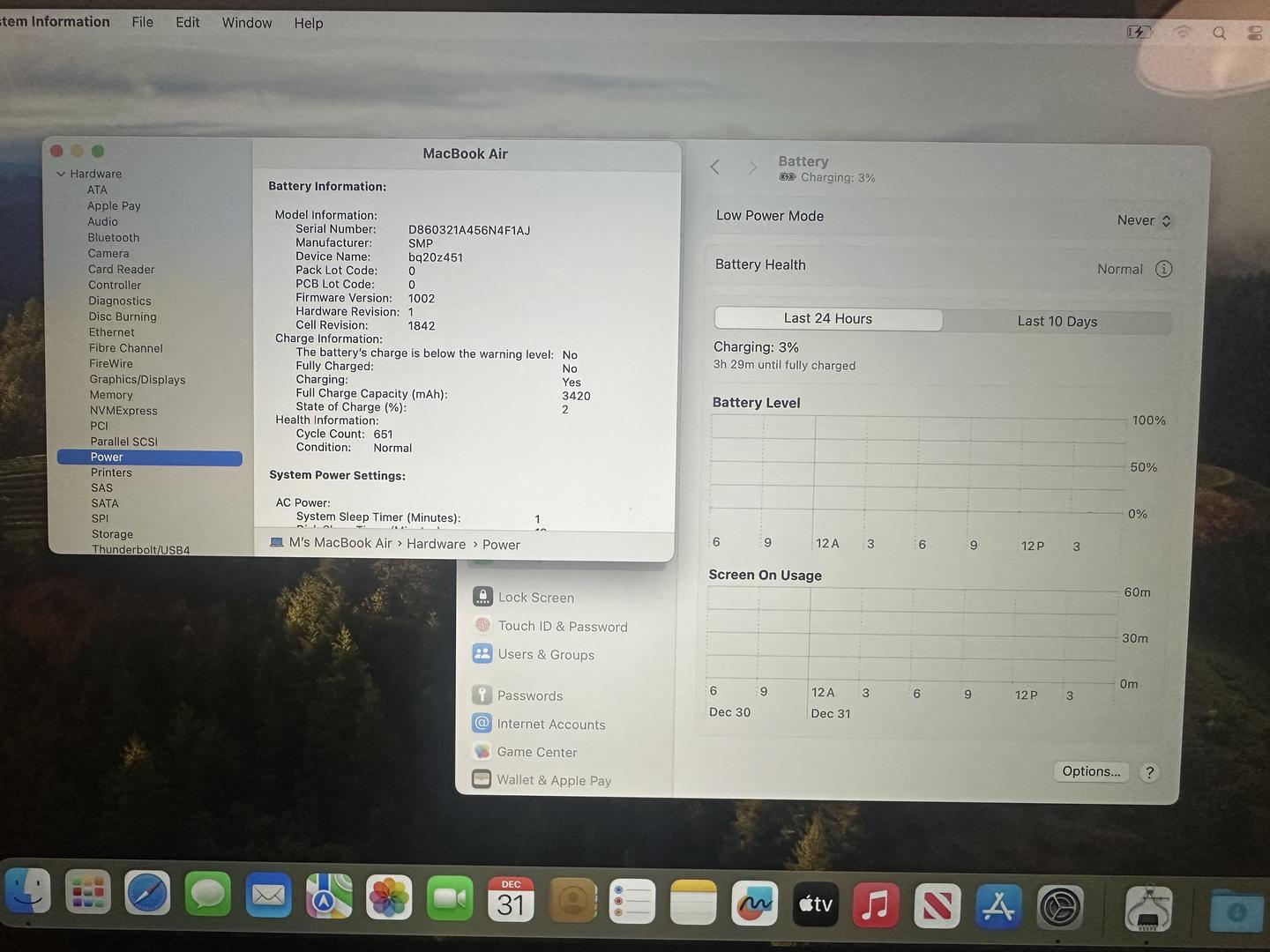Open Mail app in the Dock
1270x952 pixels.
tap(268, 896)
